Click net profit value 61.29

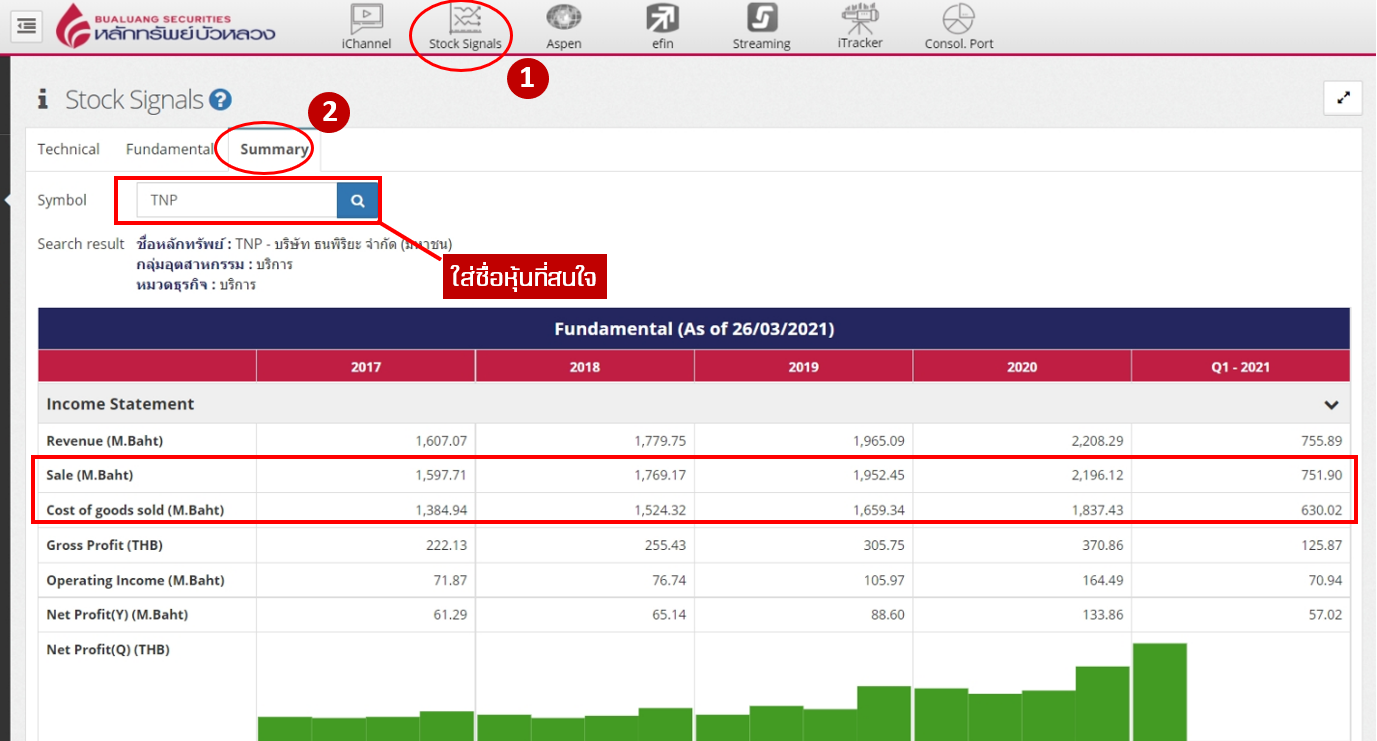pos(449,614)
